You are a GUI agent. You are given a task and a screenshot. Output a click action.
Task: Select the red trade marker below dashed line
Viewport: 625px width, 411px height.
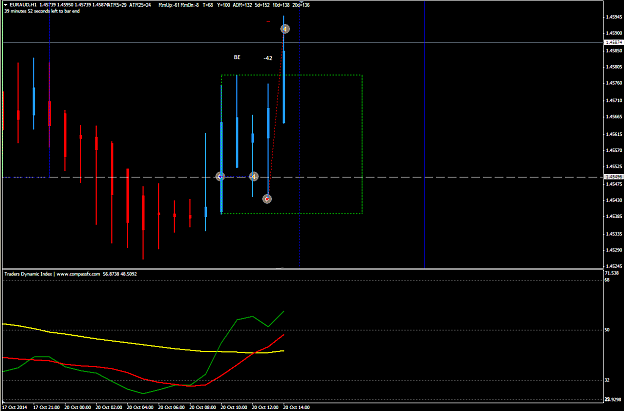[x=267, y=199]
